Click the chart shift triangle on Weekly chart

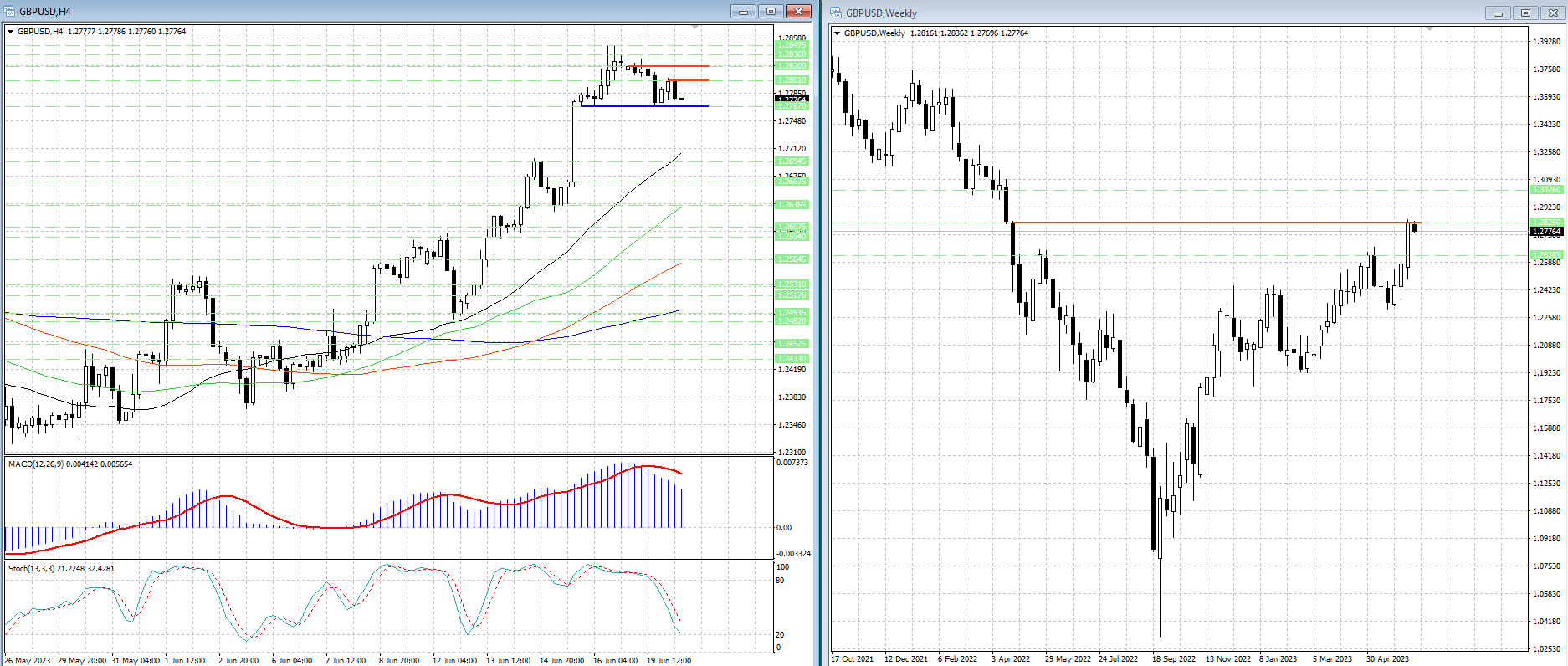pos(1429,29)
